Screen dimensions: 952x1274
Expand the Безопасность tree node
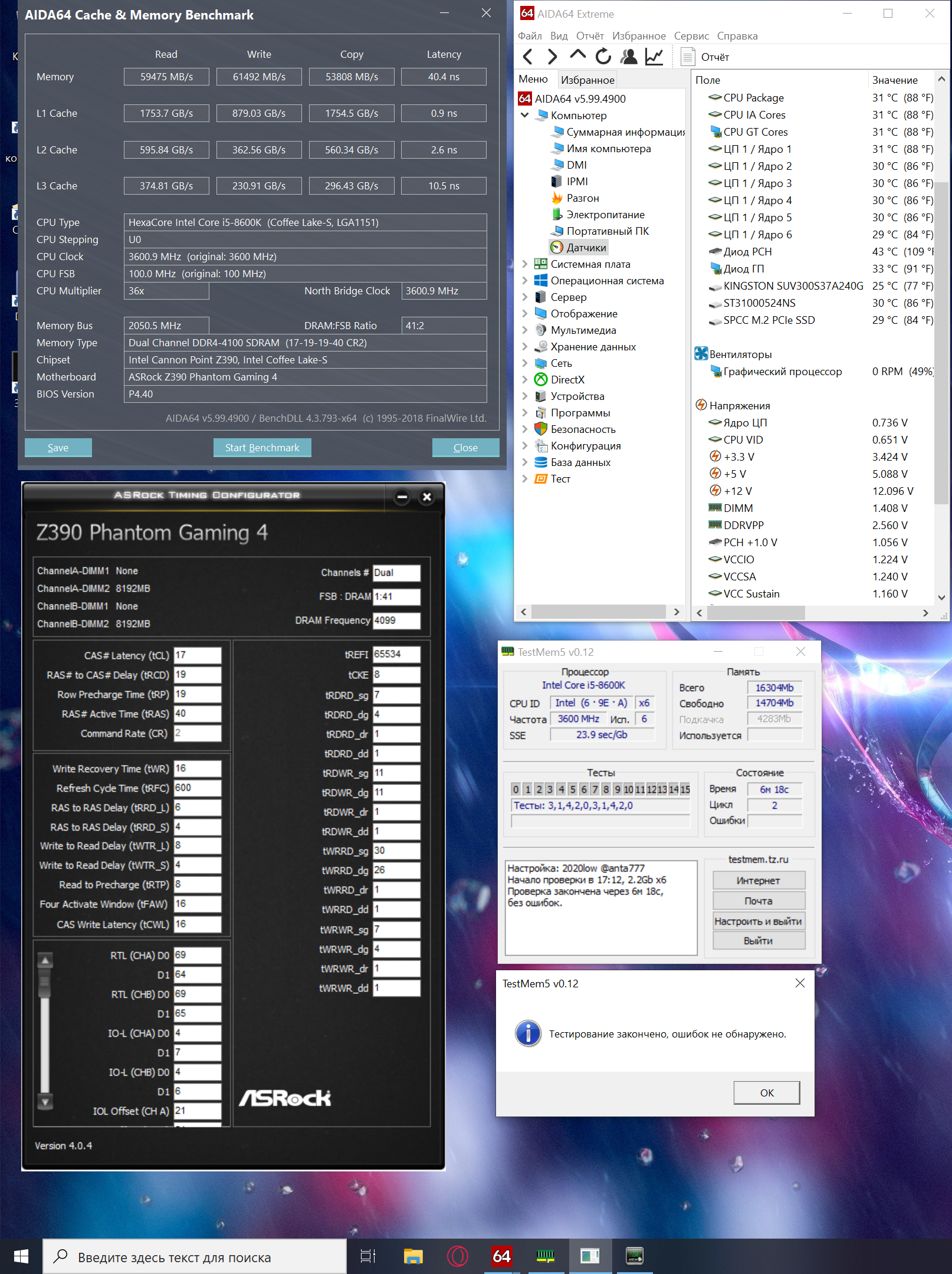[x=524, y=429]
